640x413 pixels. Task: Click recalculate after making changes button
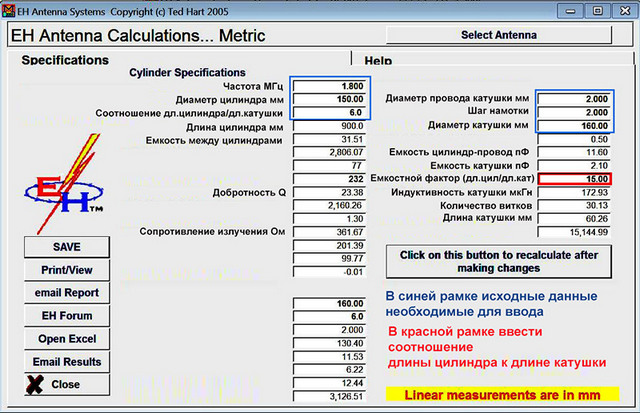point(499,262)
